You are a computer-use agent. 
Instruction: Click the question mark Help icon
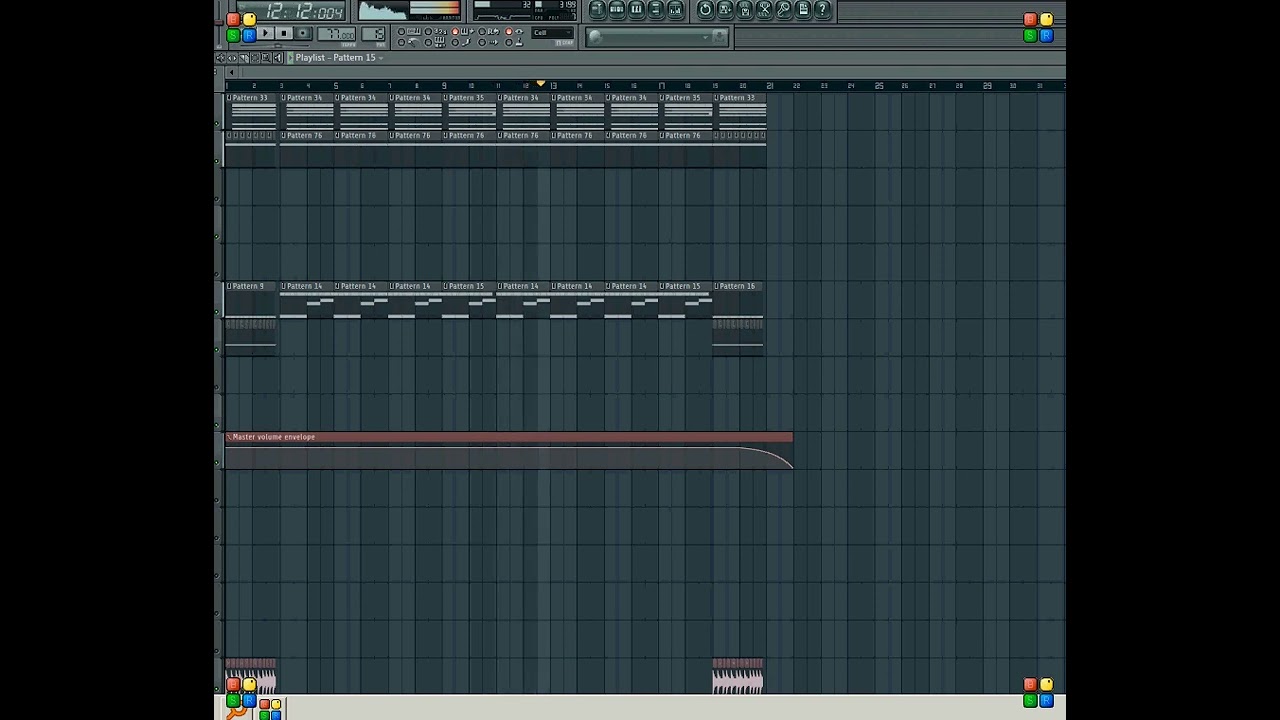pyautogui.click(x=823, y=10)
